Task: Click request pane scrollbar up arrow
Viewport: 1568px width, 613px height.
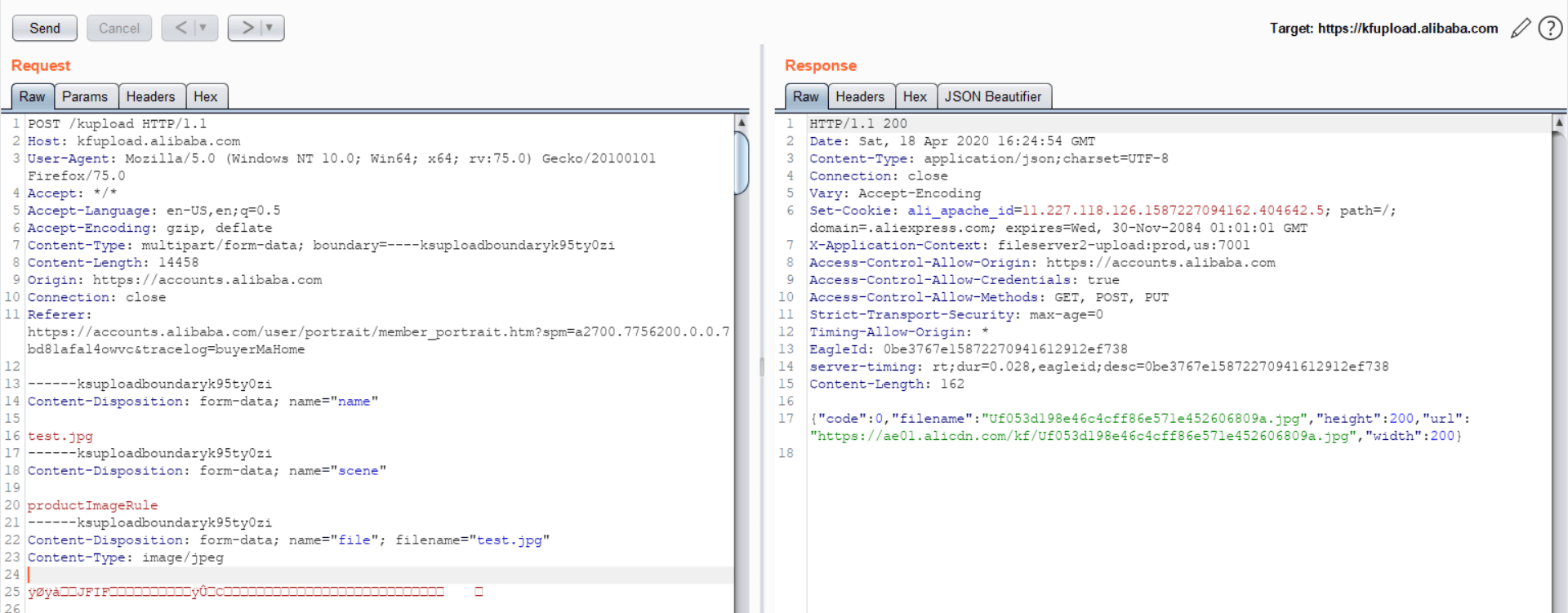Action: (742, 122)
